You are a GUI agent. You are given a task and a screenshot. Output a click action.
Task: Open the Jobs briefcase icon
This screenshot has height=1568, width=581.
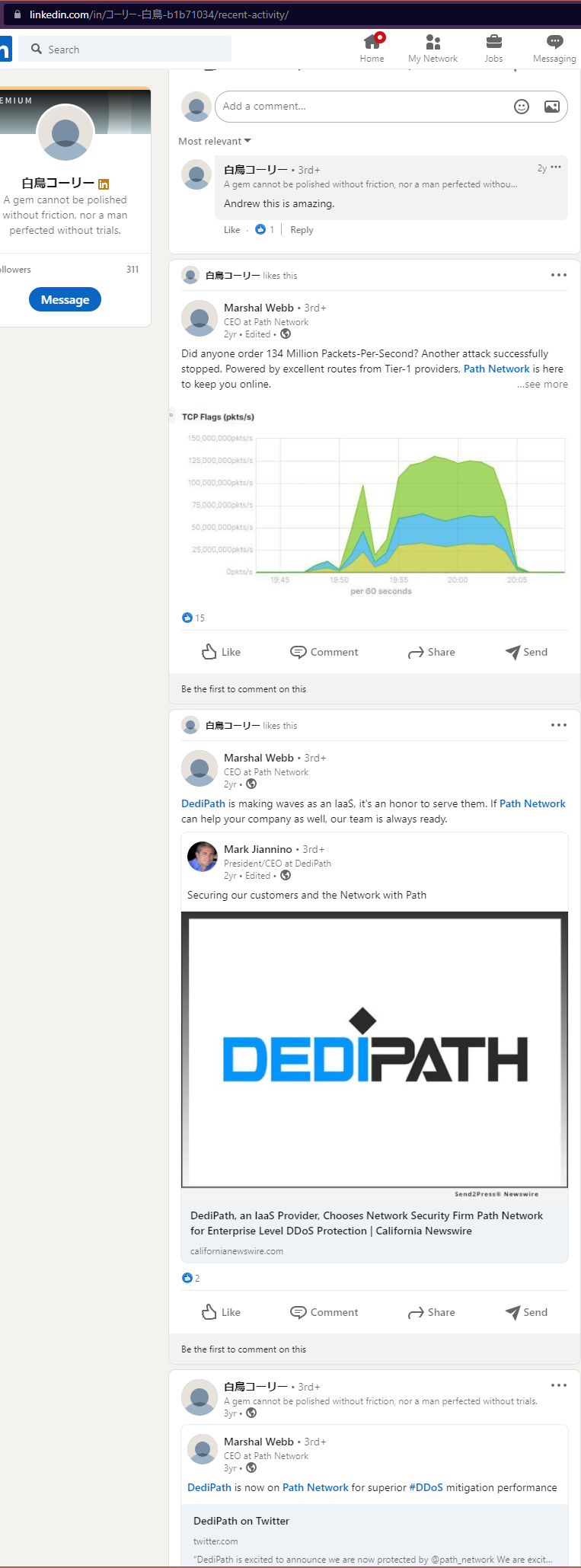(x=493, y=43)
